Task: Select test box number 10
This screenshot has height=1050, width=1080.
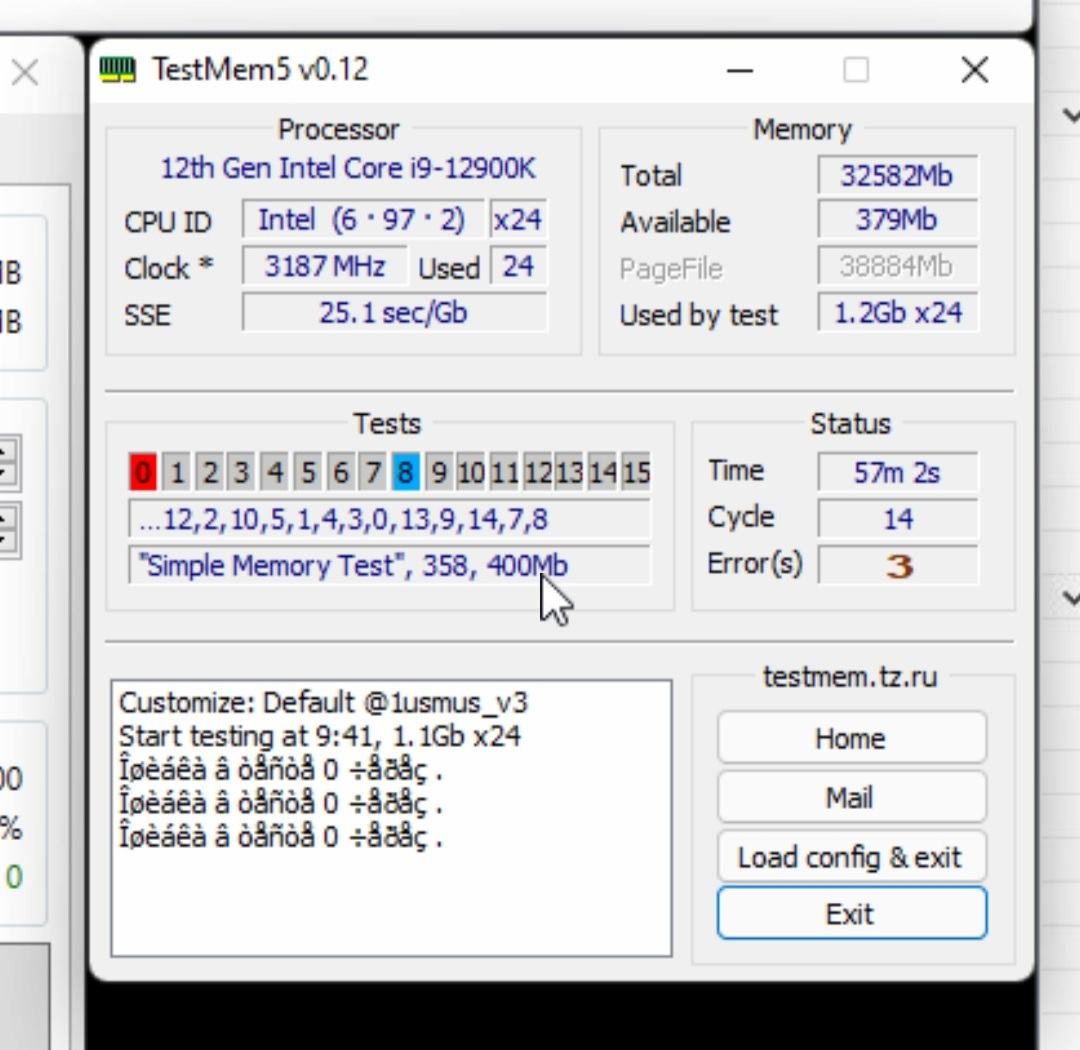Action: [471, 472]
